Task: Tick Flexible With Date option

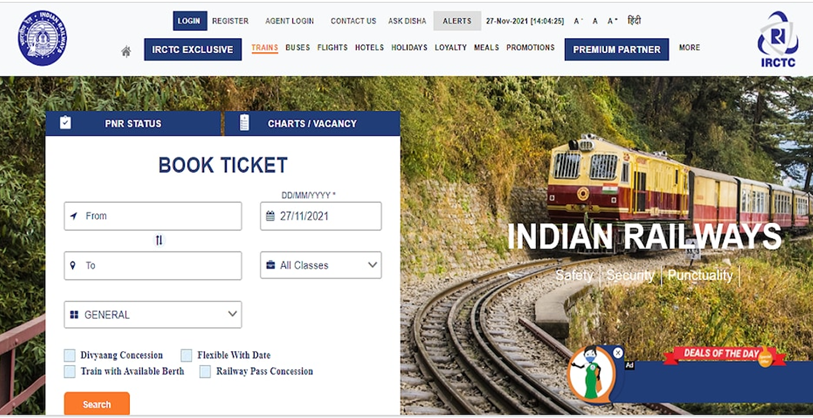Action: (187, 355)
